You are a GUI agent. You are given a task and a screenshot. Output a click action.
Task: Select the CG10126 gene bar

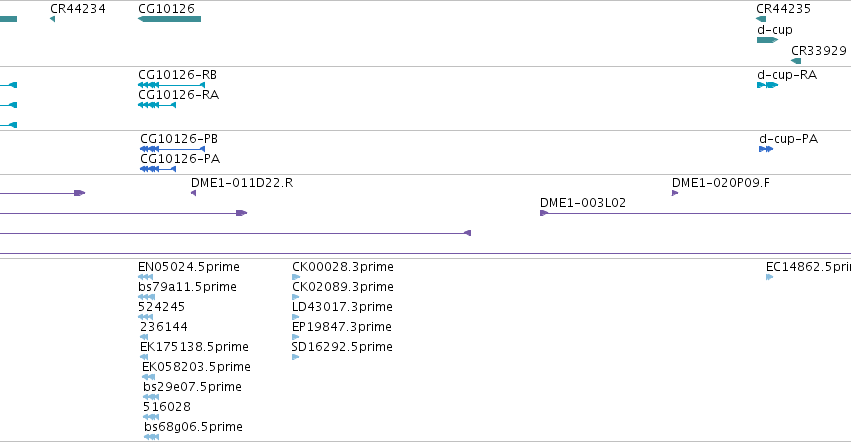tap(169, 19)
